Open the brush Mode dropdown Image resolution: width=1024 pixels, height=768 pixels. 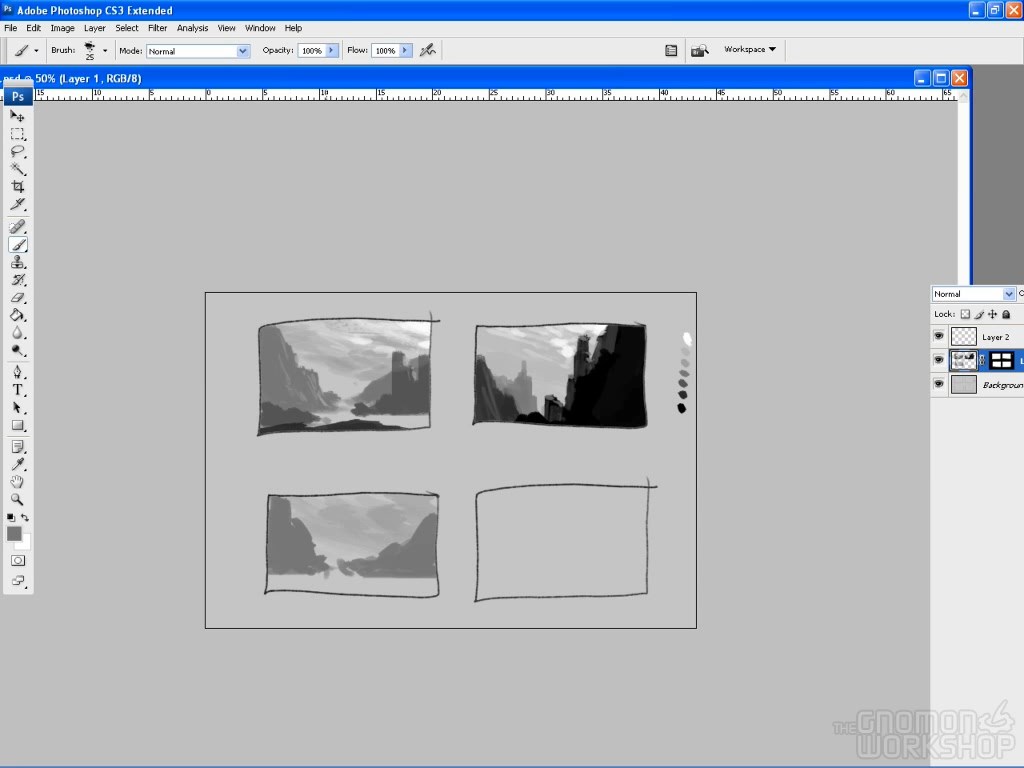[x=242, y=51]
